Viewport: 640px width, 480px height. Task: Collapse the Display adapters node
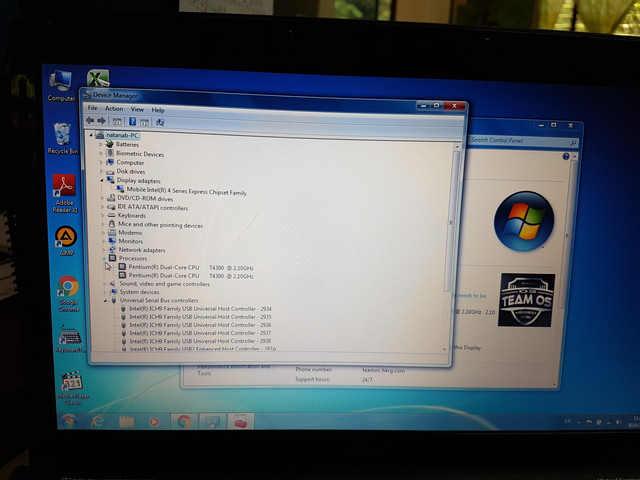click(102, 180)
